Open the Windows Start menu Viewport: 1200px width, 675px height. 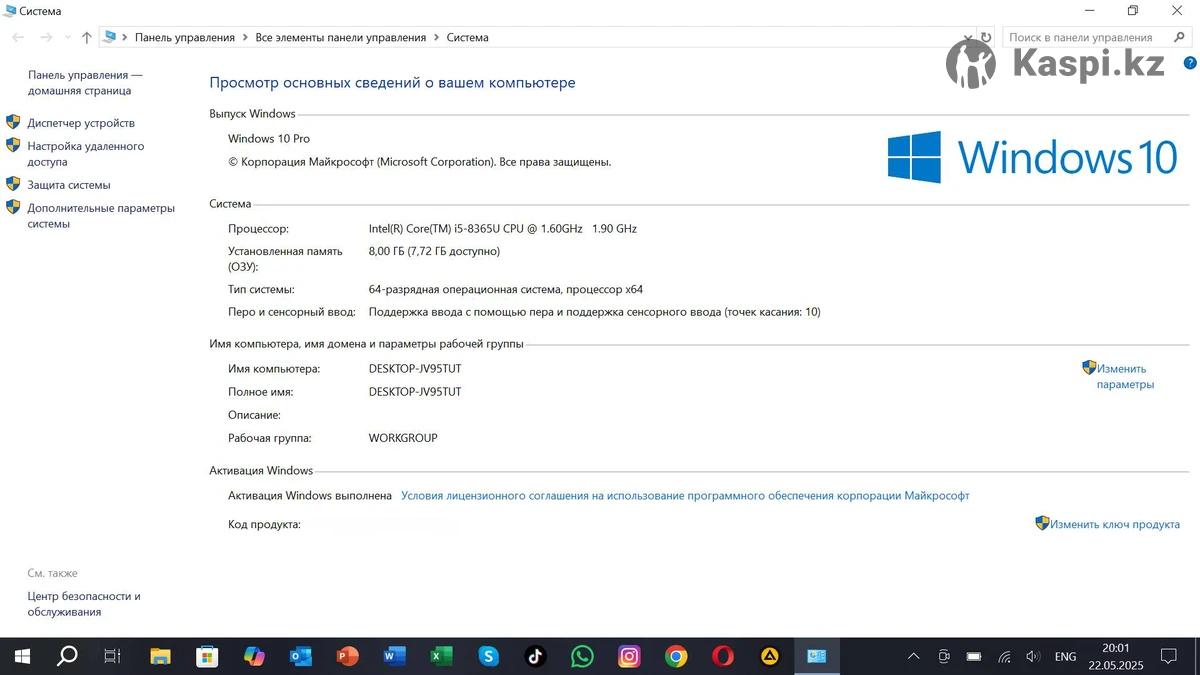click(x=21, y=657)
